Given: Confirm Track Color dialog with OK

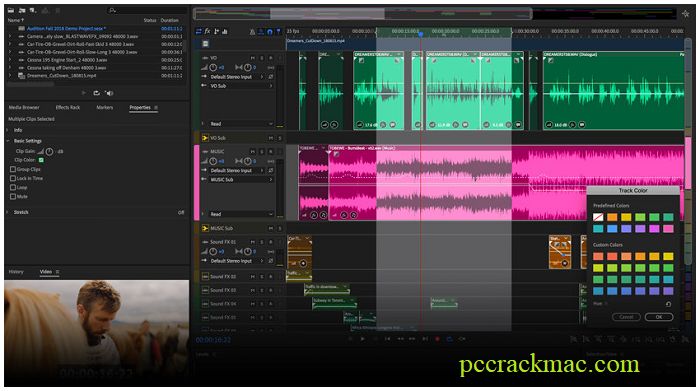Looking at the screenshot, I should 658,316.
